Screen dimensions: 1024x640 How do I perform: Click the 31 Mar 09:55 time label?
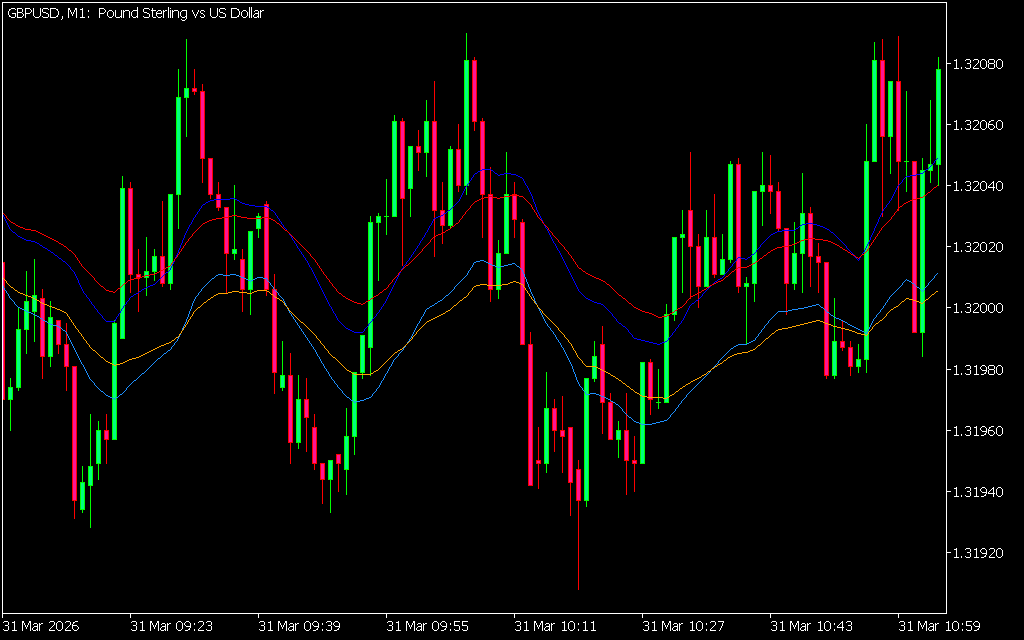pyautogui.click(x=427, y=626)
